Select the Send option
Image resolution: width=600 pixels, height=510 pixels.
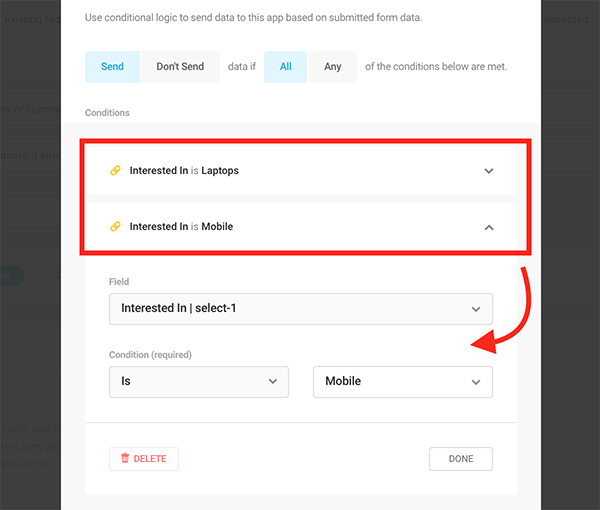[x=112, y=67]
